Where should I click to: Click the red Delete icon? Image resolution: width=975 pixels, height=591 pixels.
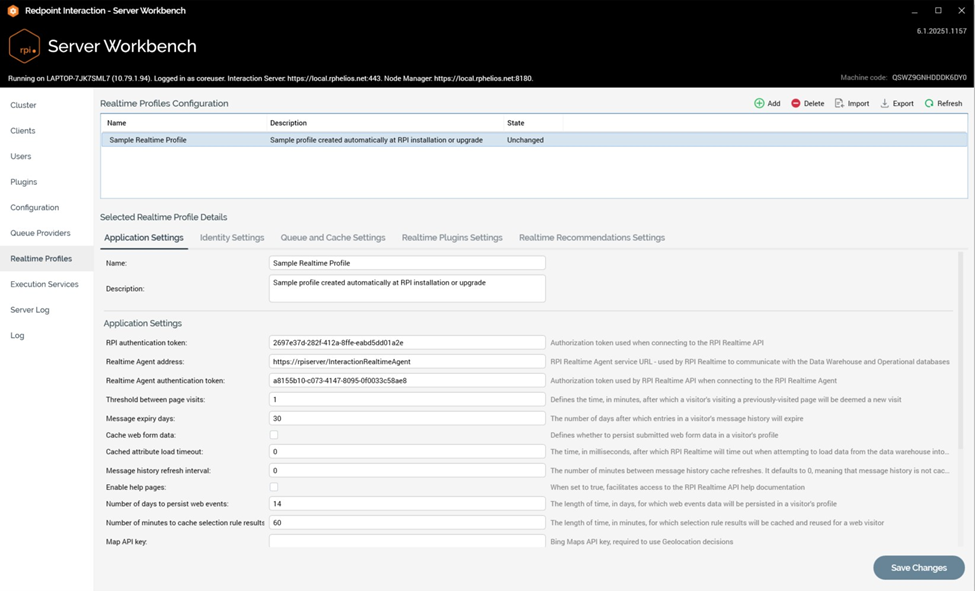point(796,103)
